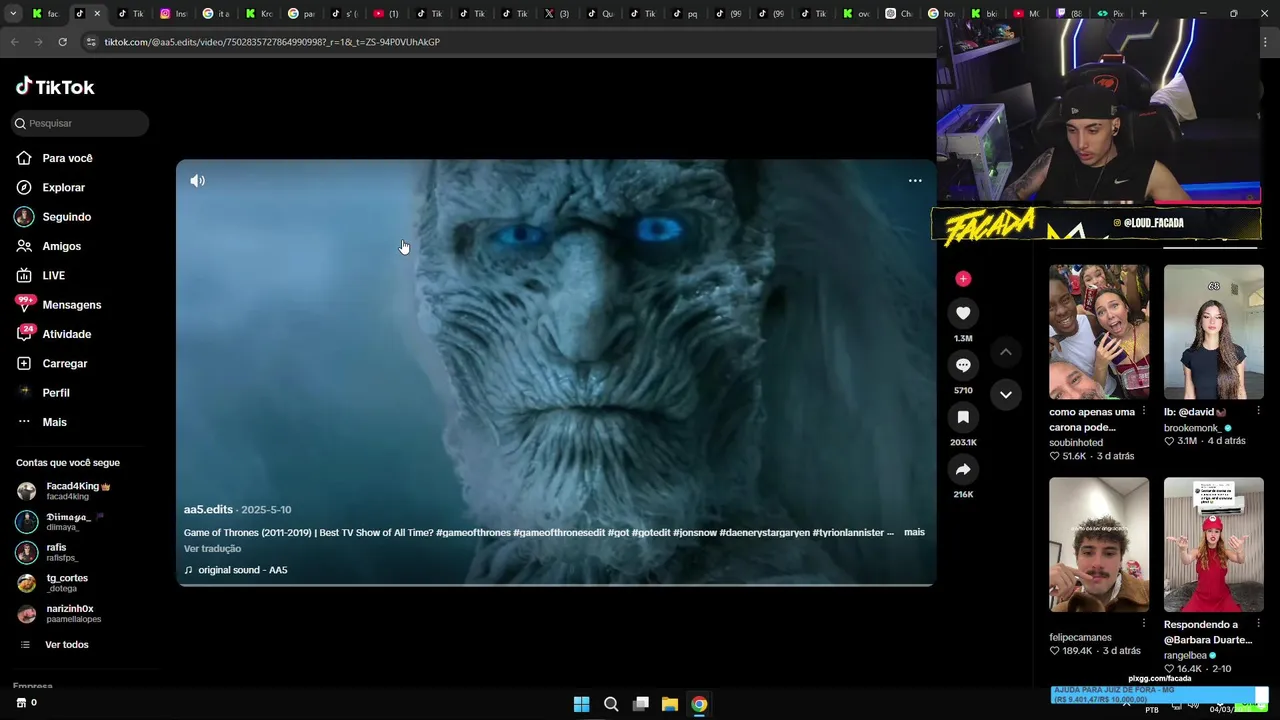Open options menu for soubinhoted card
Screen dimensions: 1280x720
1143,412
